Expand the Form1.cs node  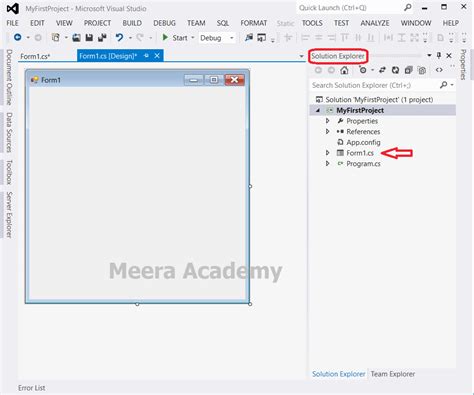328,153
